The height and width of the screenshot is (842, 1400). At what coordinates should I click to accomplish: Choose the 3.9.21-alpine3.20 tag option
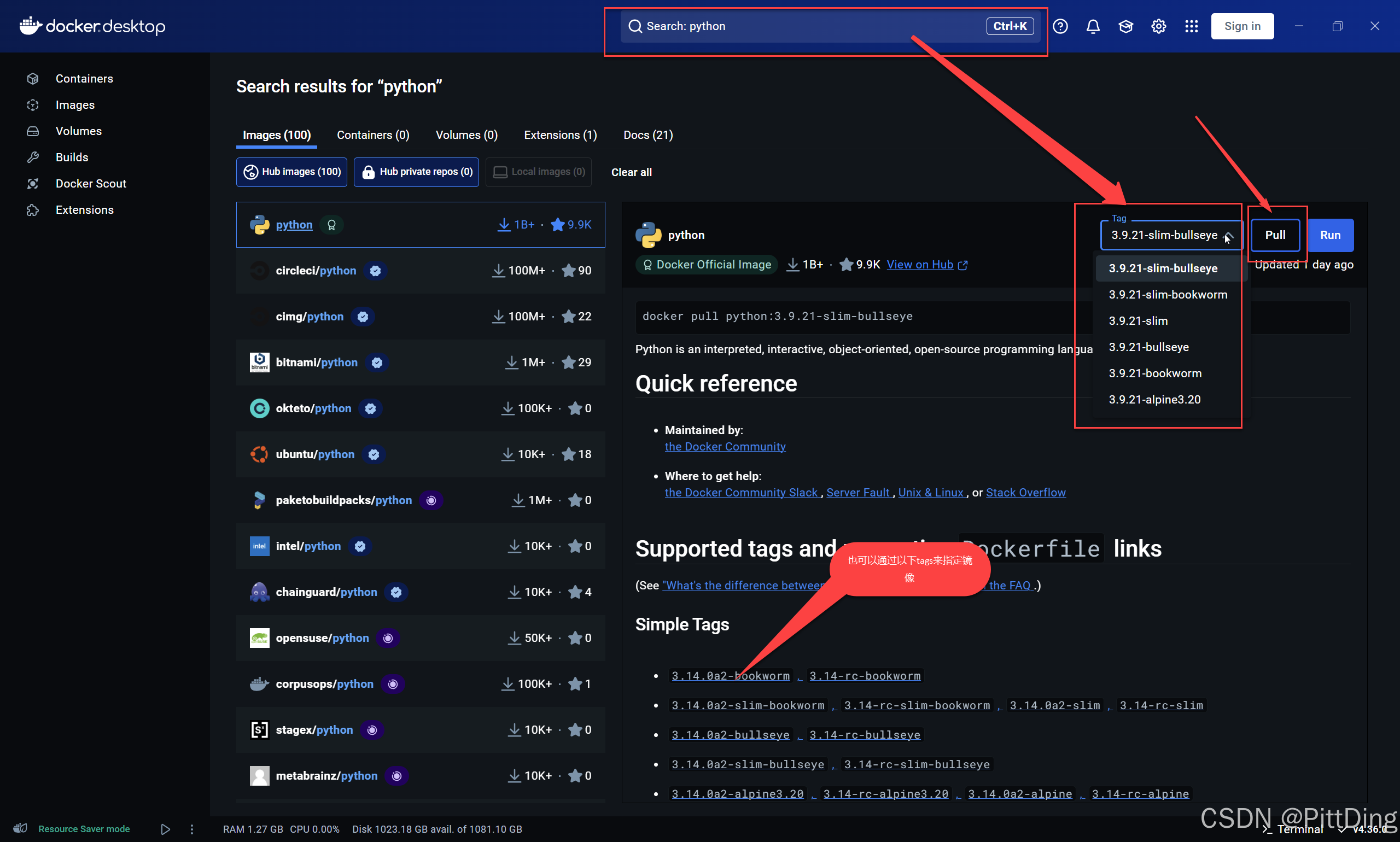(1154, 400)
